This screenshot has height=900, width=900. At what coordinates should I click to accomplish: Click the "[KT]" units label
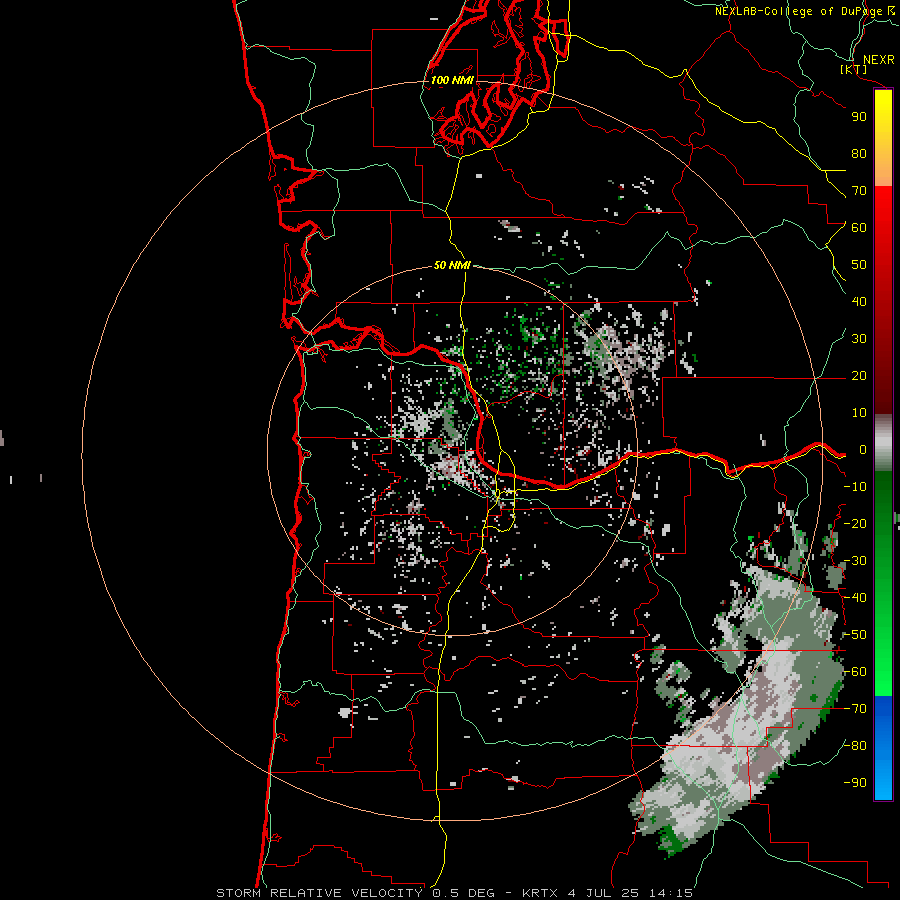(x=854, y=70)
